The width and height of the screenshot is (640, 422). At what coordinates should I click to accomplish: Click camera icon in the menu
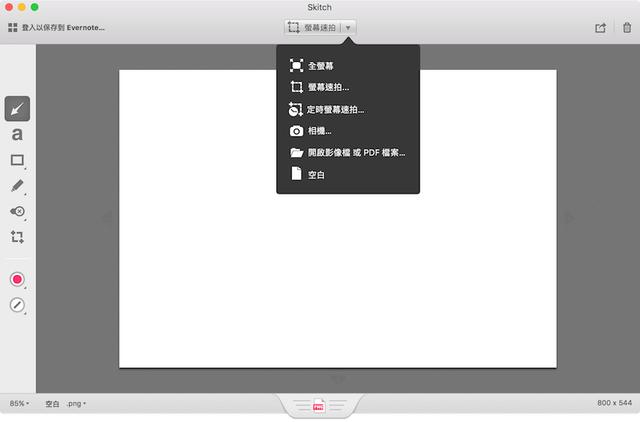click(296, 131)
